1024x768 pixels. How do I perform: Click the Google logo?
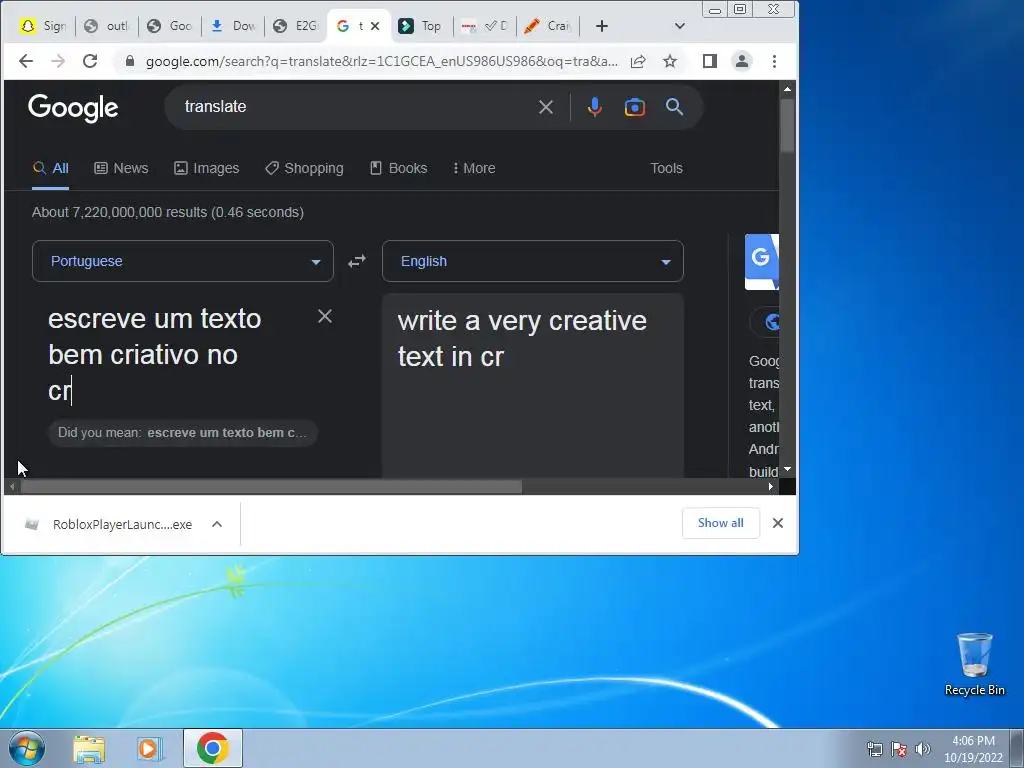73,108
